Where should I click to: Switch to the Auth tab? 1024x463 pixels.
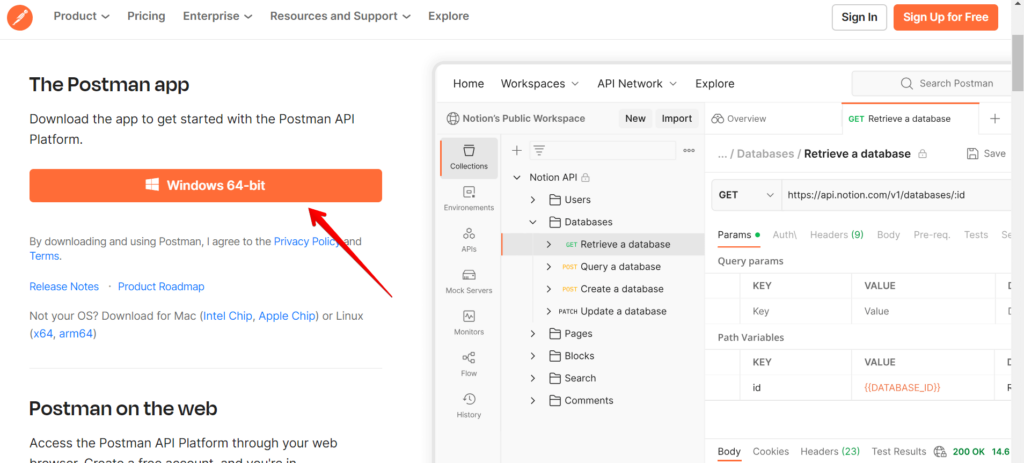[784, 235]
